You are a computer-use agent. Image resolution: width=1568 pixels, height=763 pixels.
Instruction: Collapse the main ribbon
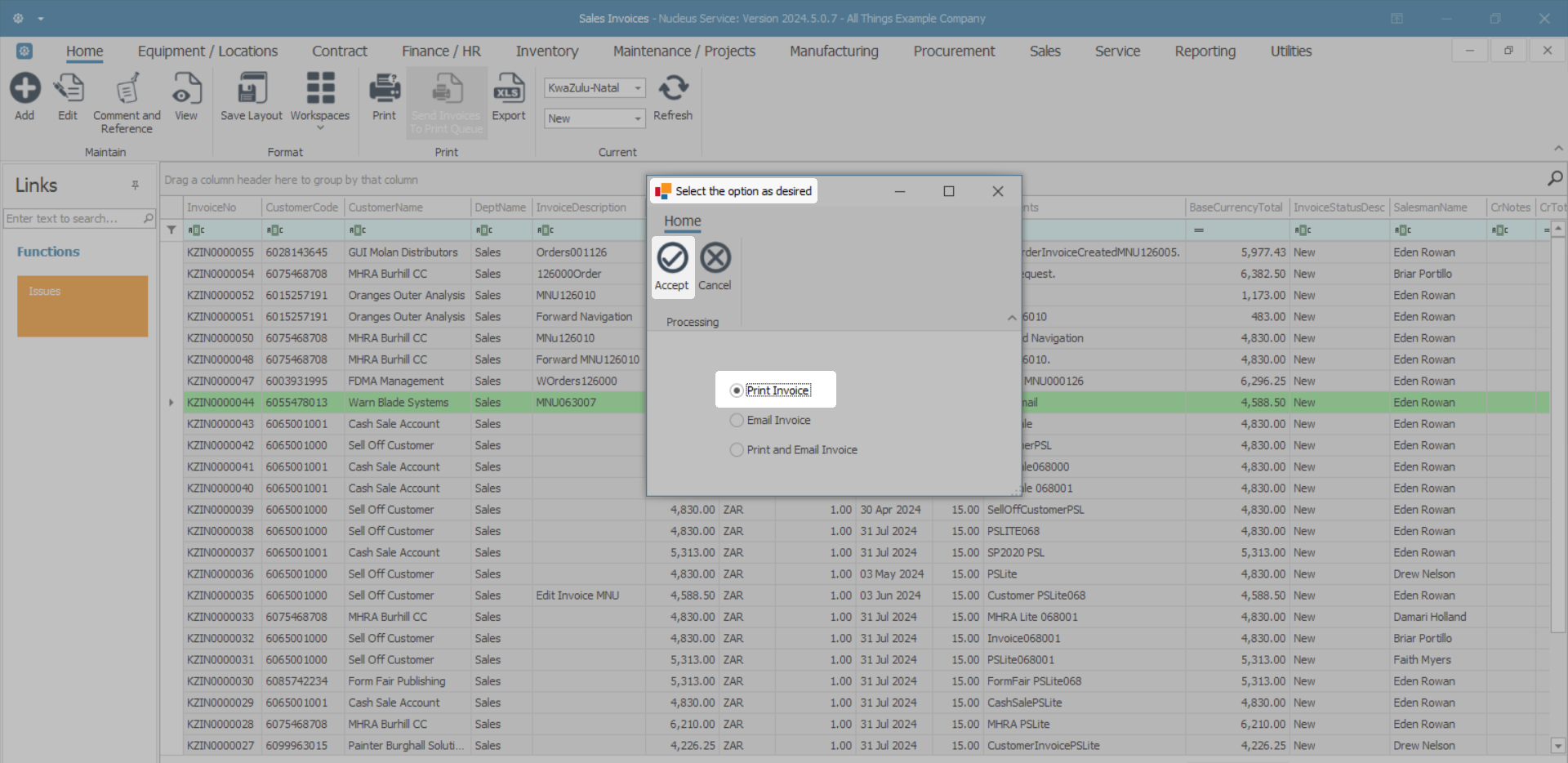click(1558, 149)
